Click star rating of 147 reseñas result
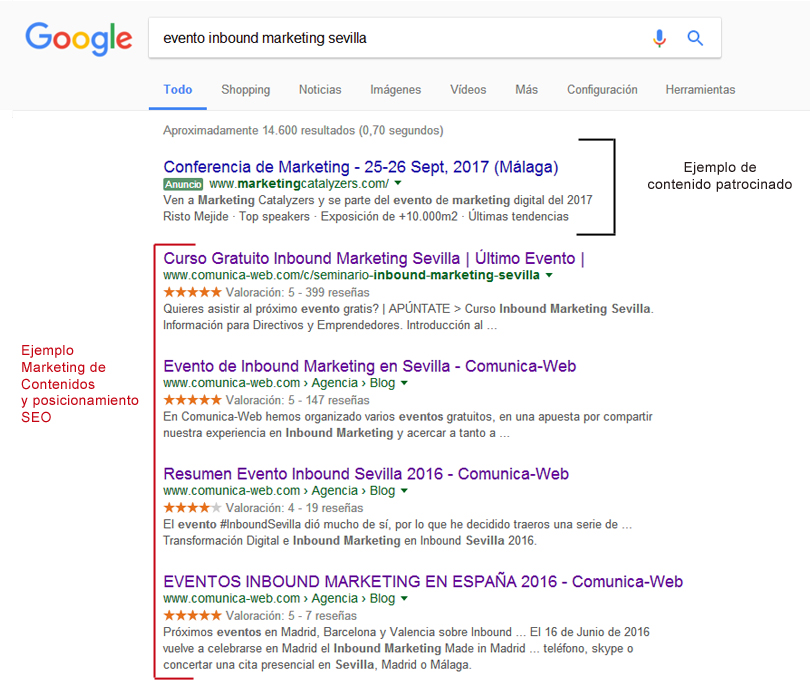Image resolution: width=810 pixels, height=692 pixels. pyautogui.click(x=192, y=400)
